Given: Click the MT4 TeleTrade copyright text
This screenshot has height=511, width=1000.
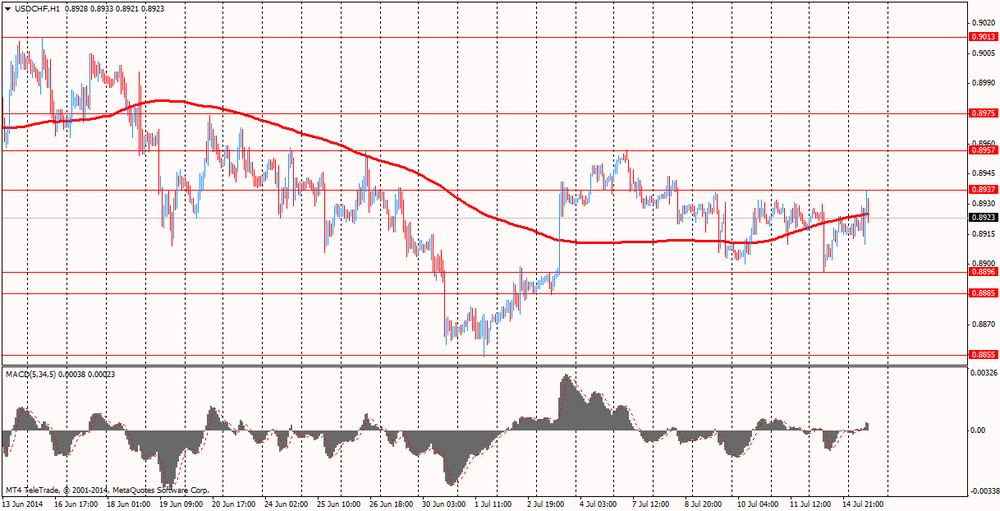Looking at the screenshot, I should click(107, 491).
